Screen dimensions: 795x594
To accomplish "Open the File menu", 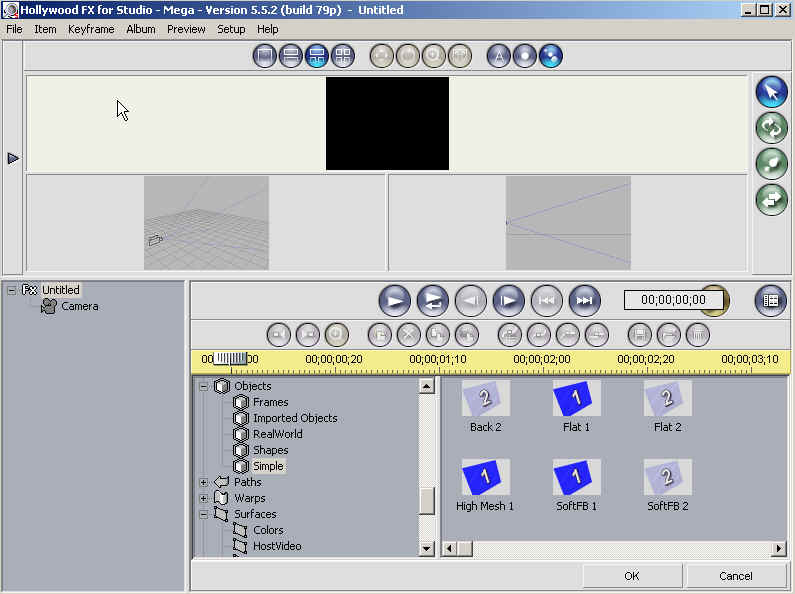I will pos(14,29).
